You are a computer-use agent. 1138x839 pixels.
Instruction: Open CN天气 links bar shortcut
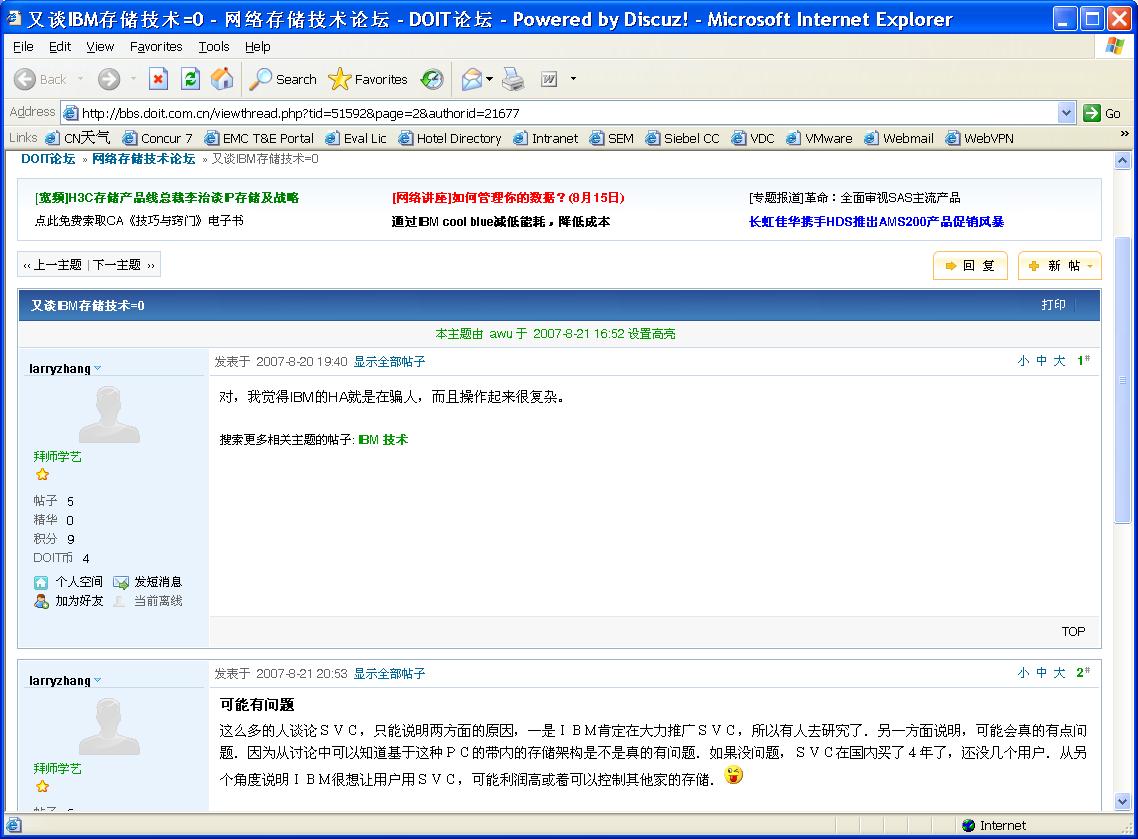pyautogui.click(x=78, y=138)
